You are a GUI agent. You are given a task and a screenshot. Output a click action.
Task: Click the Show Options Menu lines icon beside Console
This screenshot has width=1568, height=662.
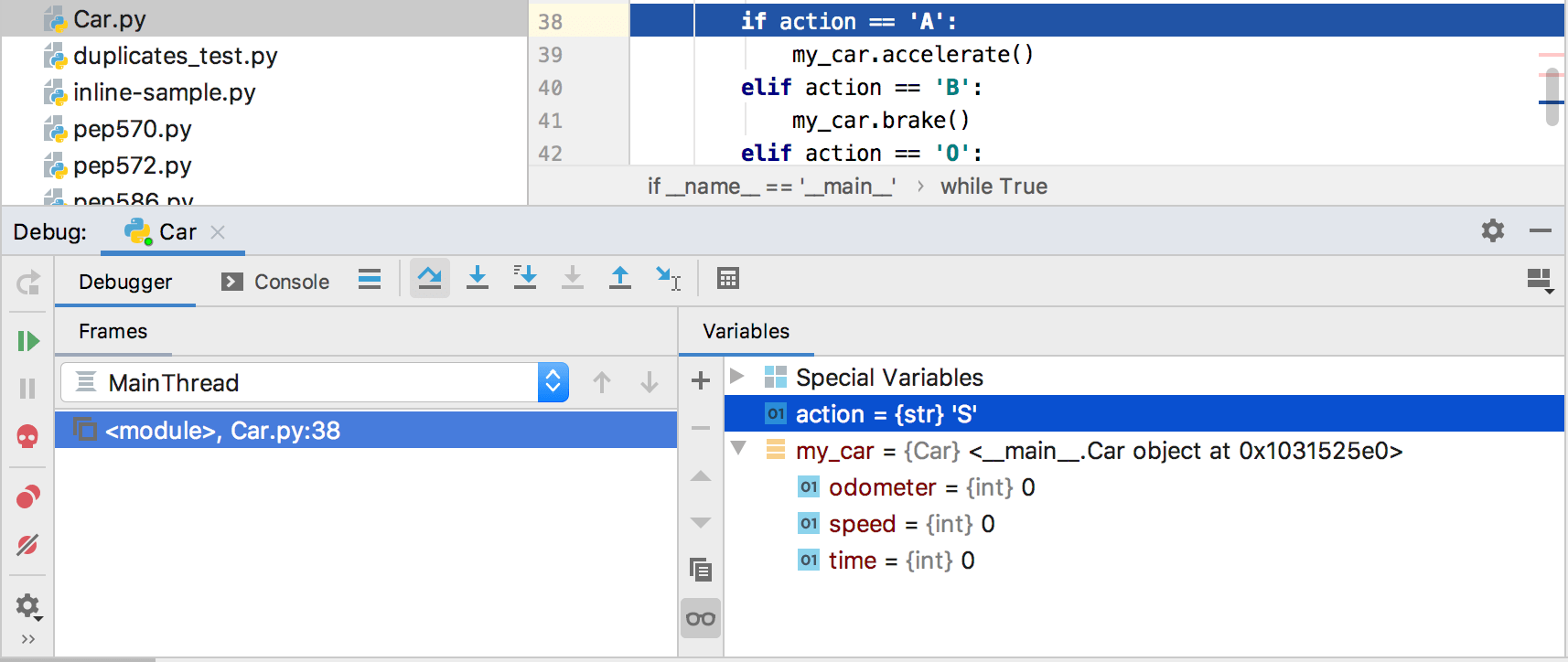[370, 279]
